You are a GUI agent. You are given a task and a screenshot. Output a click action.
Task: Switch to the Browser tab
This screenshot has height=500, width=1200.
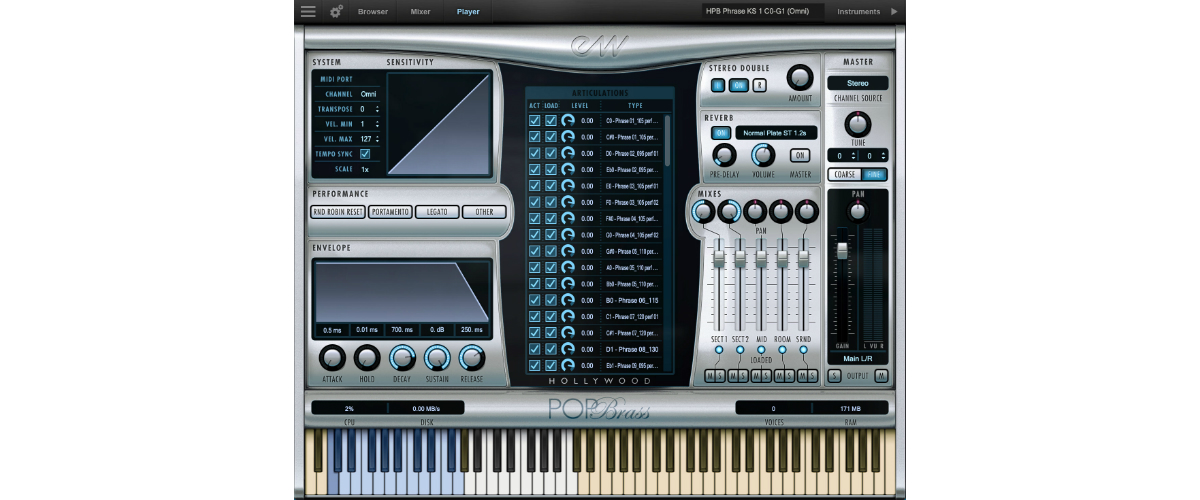[x=373, y=12]
